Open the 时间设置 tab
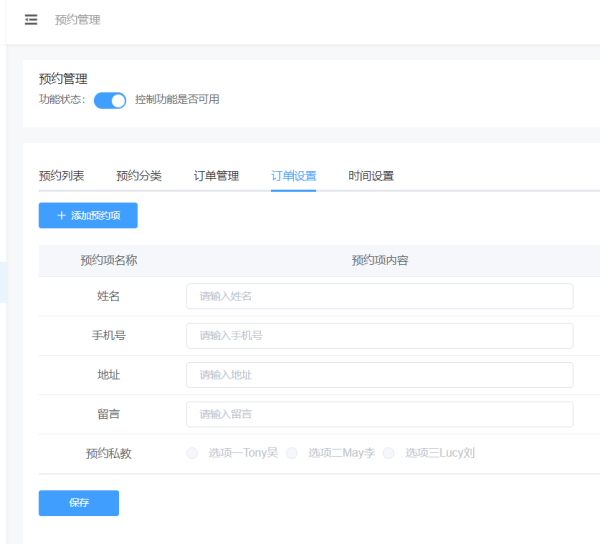This screenshot has width=600, height=544. (371, 176)
